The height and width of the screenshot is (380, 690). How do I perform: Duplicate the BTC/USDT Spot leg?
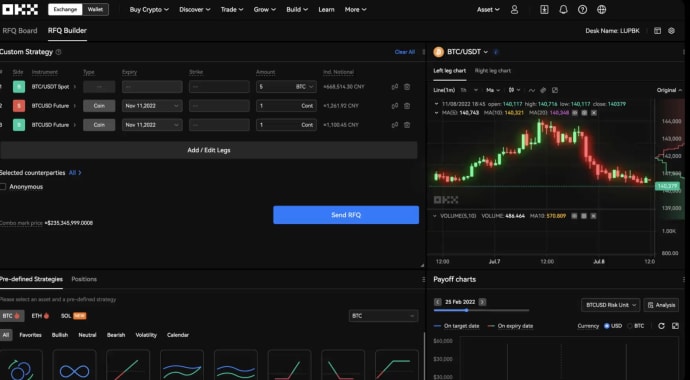pos(395,87)
